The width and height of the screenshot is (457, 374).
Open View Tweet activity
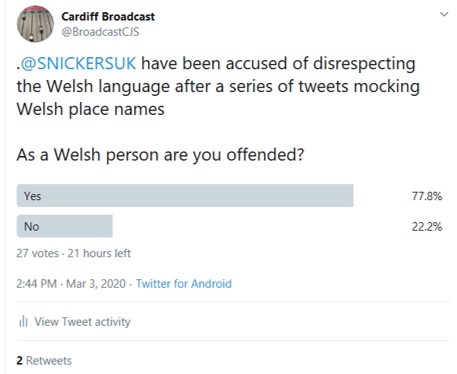tap(82, 322)
